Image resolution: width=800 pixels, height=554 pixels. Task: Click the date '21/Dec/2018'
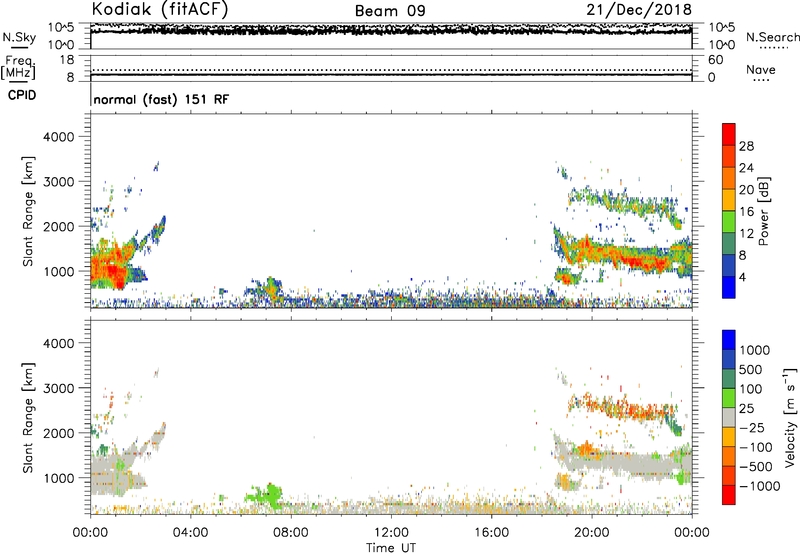point(639,10)
